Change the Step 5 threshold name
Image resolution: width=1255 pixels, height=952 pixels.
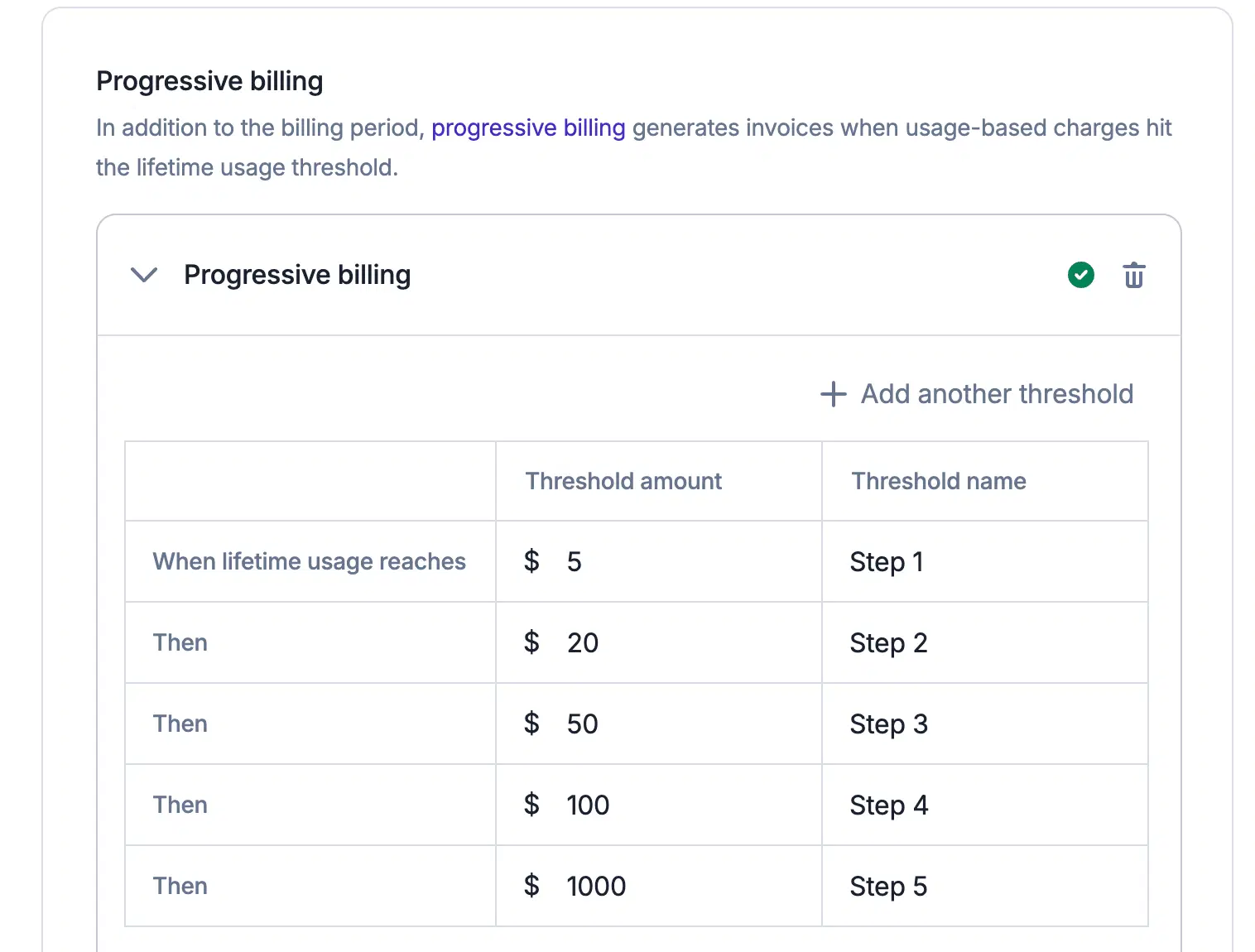click(x=983, y=887)
